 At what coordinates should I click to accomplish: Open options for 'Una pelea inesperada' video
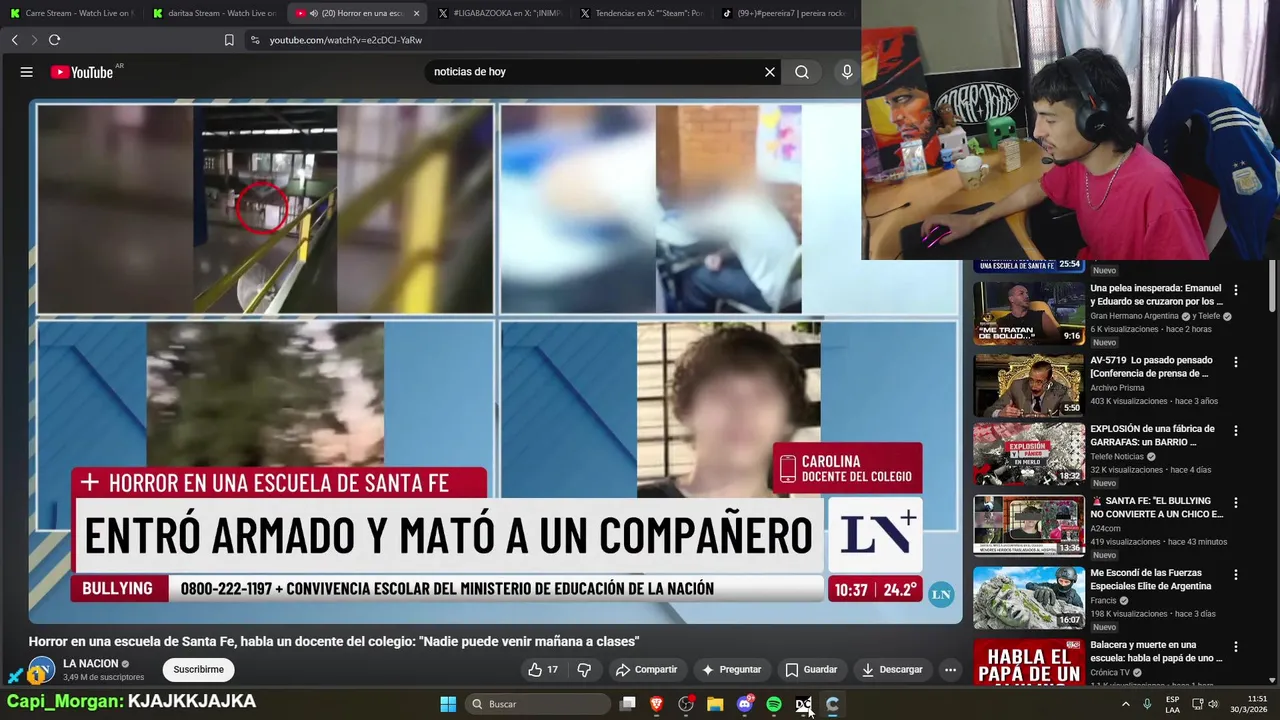(1236, 290)
